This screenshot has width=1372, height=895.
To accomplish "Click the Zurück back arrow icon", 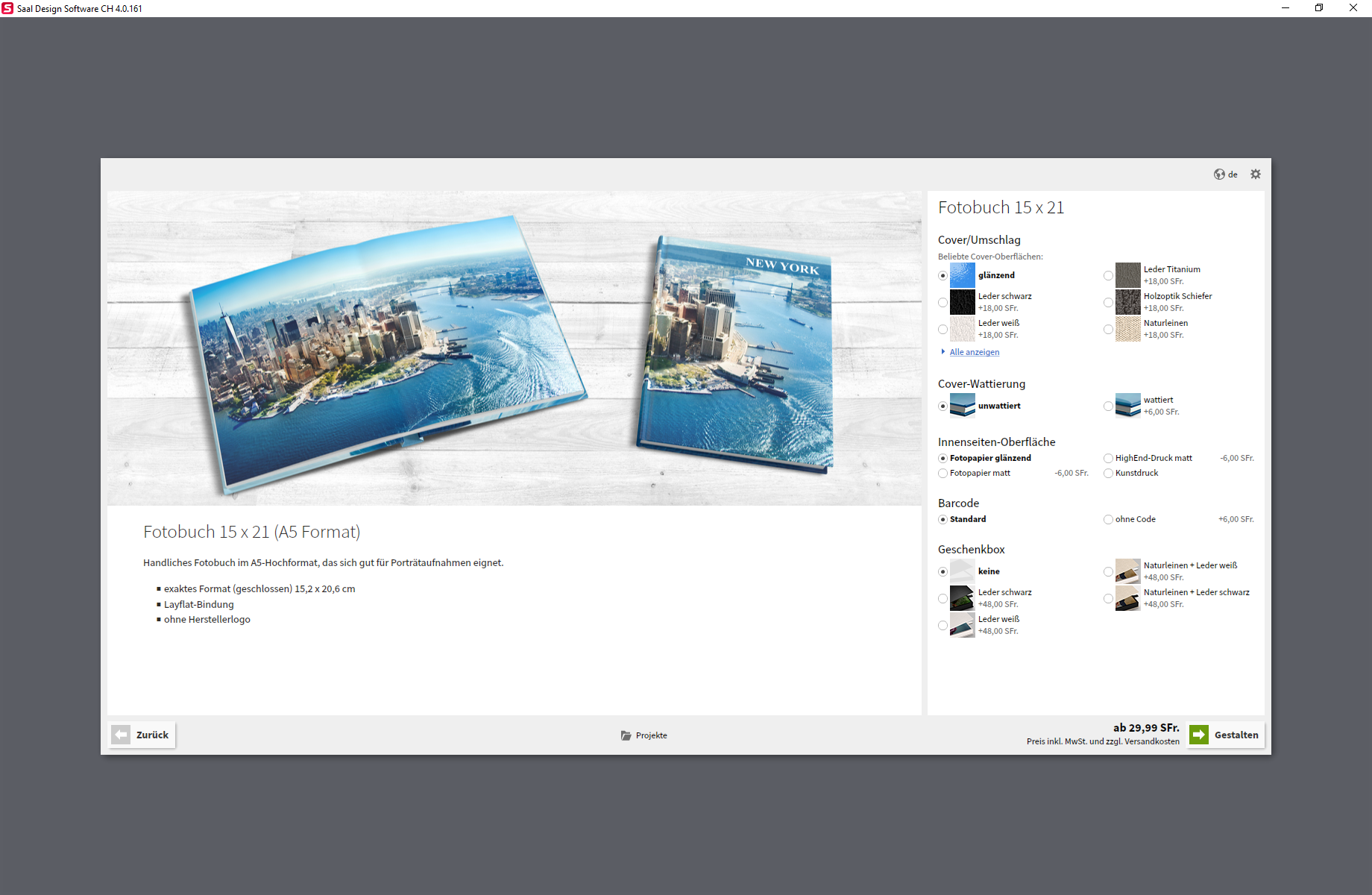I will [x=121, y=735].
